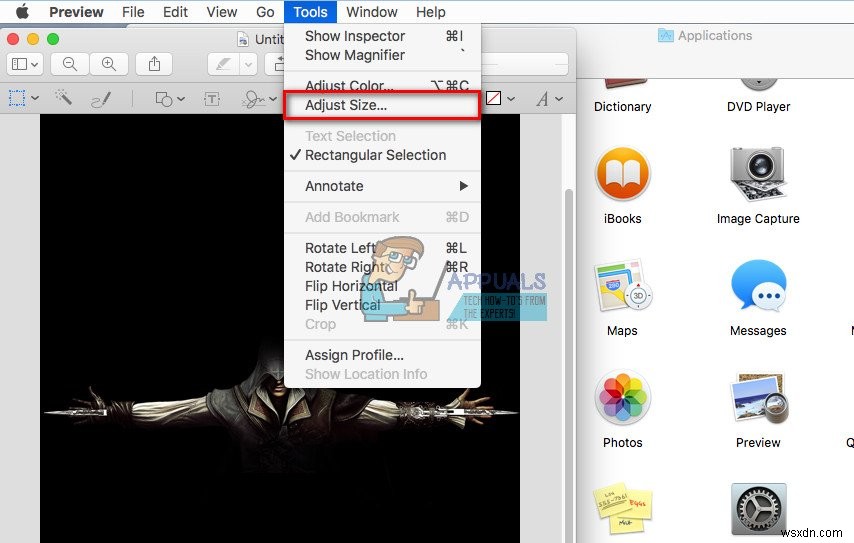This screenshot has width=854, height=543.
Task: Open Stickies app in Applications window
Action: pos(623,509)
